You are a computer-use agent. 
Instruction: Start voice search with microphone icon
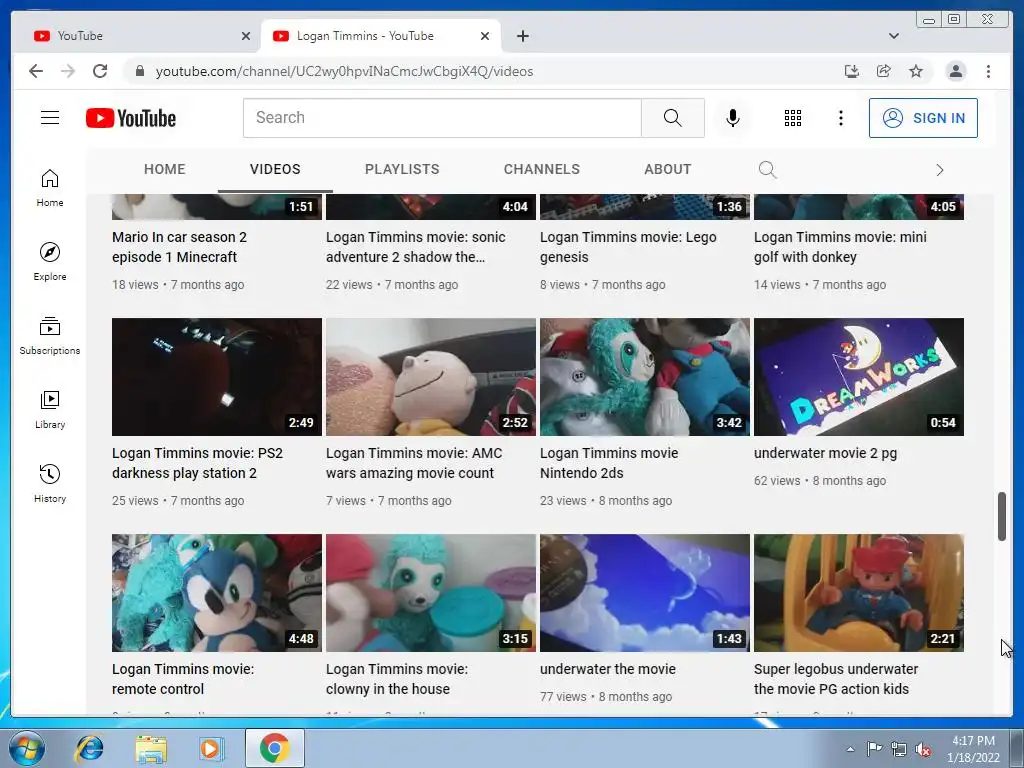[733, 118]
